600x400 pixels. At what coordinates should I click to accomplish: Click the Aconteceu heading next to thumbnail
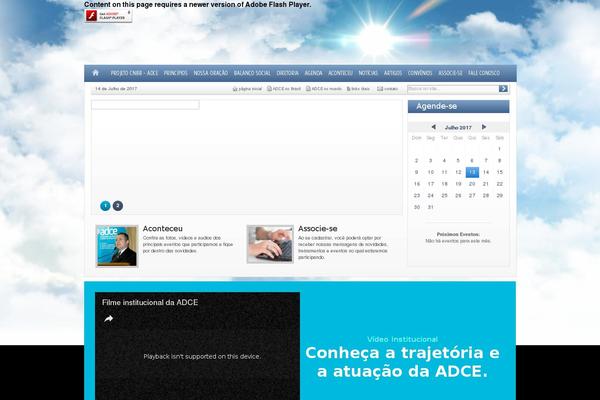[163, 229]
